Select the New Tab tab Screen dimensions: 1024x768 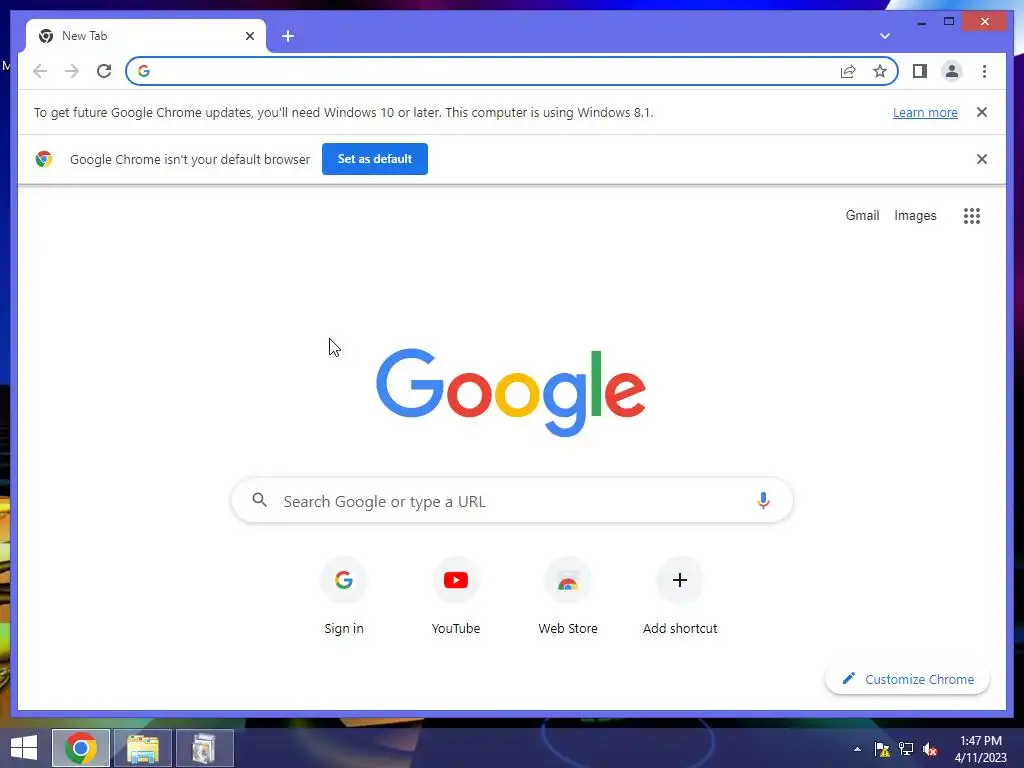(x=146, y=36)
